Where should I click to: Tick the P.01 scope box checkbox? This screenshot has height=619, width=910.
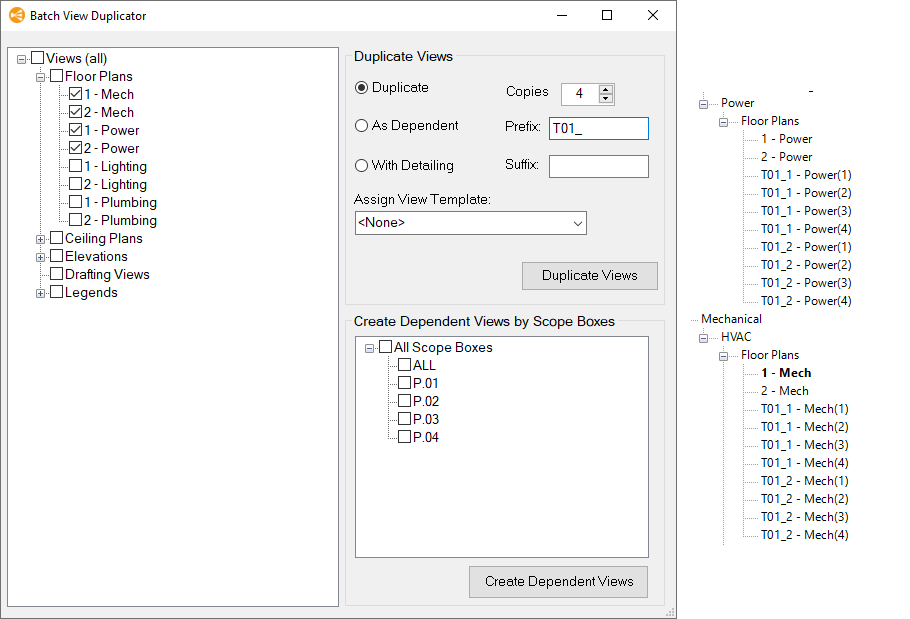(404, 383)
